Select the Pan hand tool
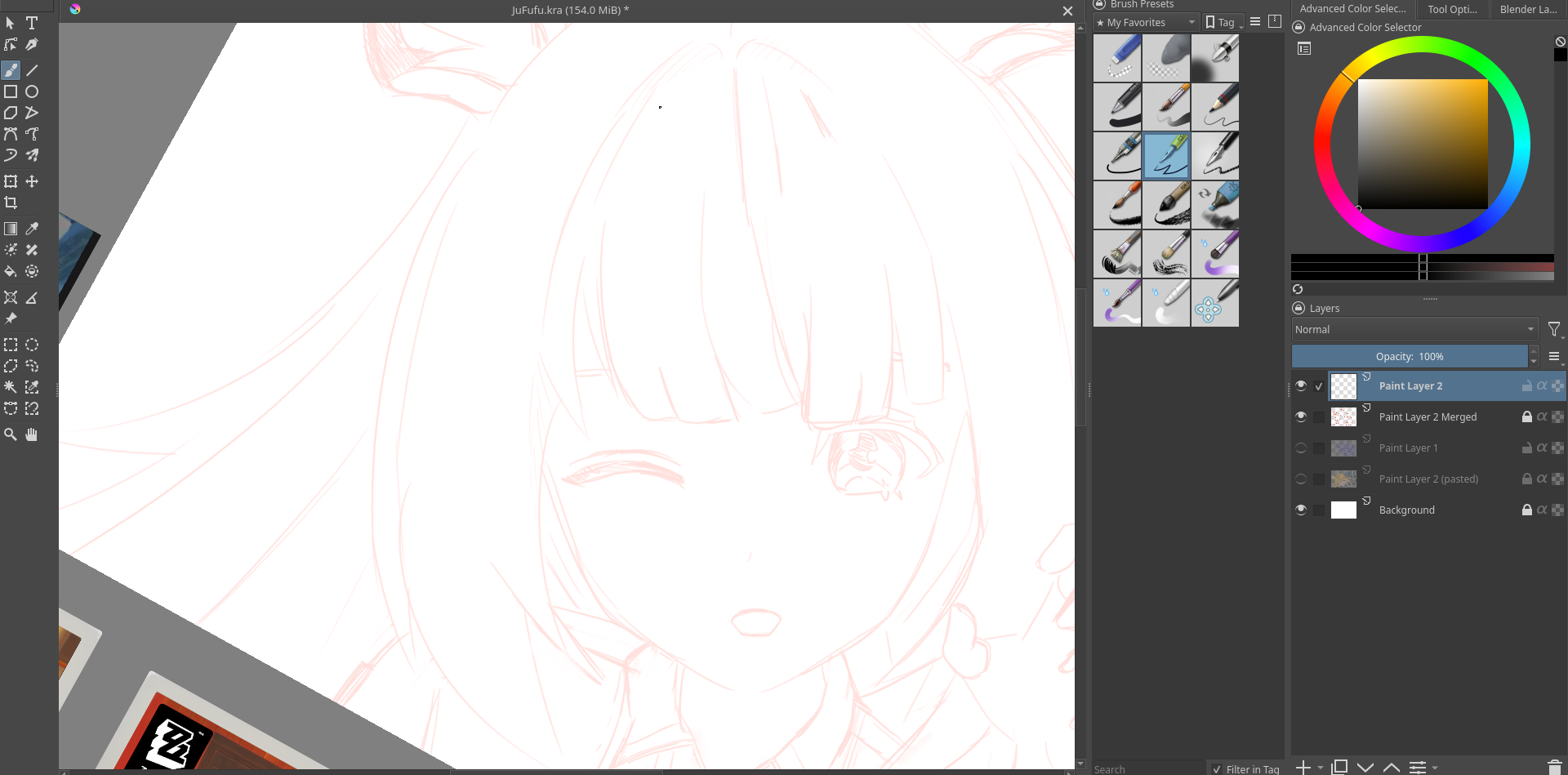 coord(32,434)
